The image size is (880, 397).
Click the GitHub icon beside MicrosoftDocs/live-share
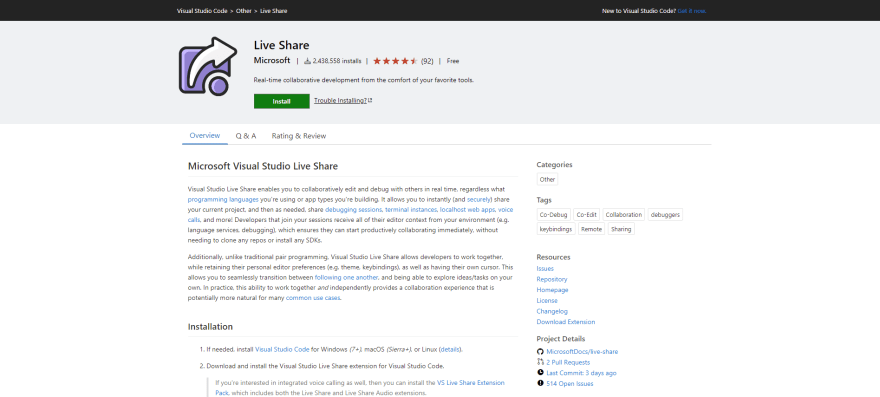pyautogui.click(x=540, y=351)
